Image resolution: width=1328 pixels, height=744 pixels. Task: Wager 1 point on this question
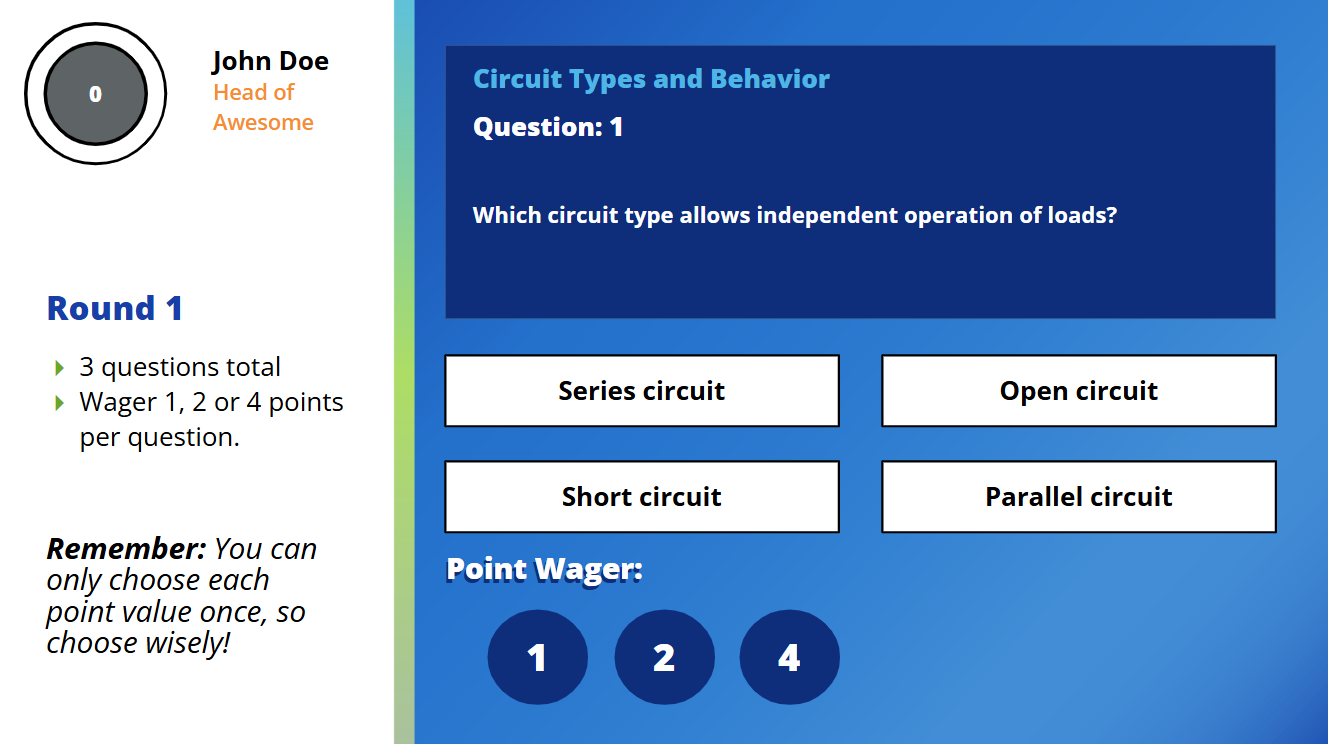point(537,657)
